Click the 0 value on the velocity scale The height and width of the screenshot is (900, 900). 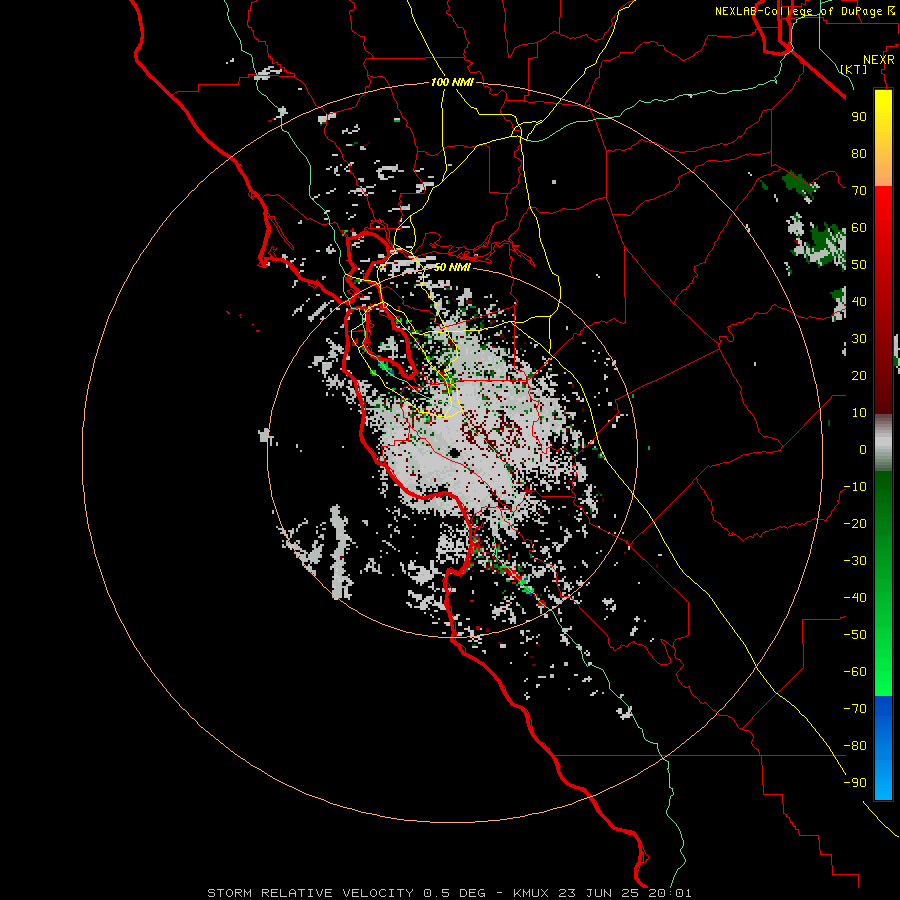point(863,449)
